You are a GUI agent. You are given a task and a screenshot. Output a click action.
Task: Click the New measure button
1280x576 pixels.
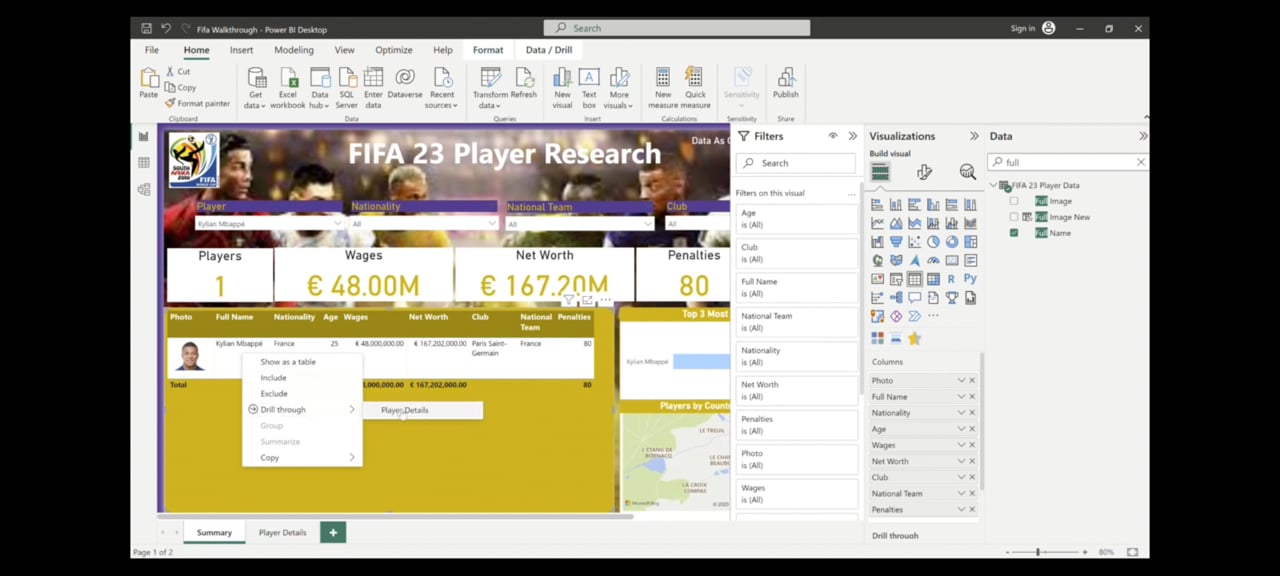(x=663, y=88)
